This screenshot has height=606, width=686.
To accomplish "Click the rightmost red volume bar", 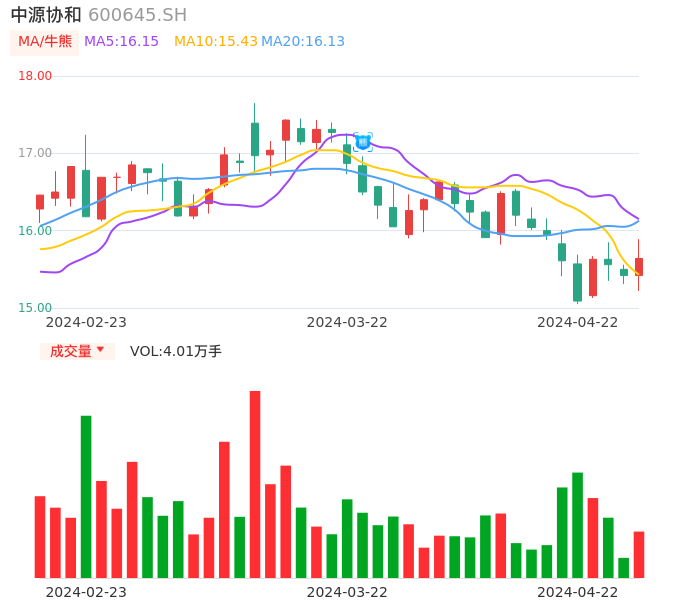I will click(x=639, y=554).
